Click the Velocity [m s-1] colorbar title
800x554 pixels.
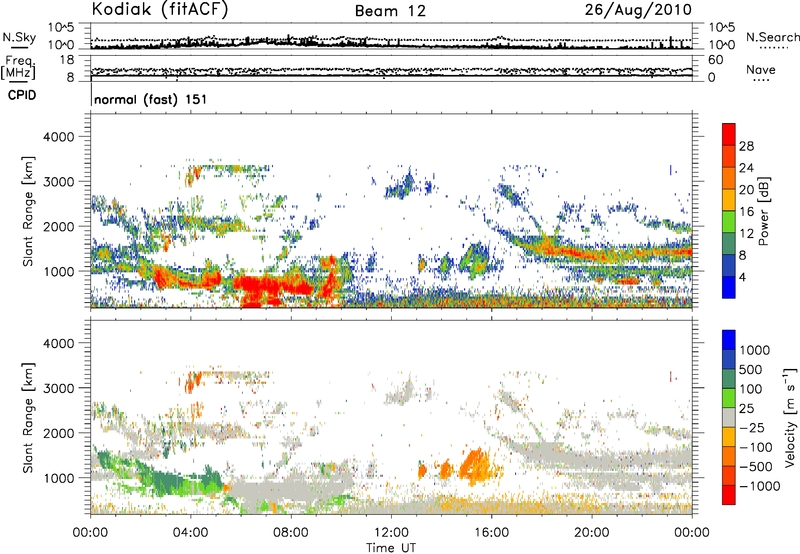(x=790, y=417)
